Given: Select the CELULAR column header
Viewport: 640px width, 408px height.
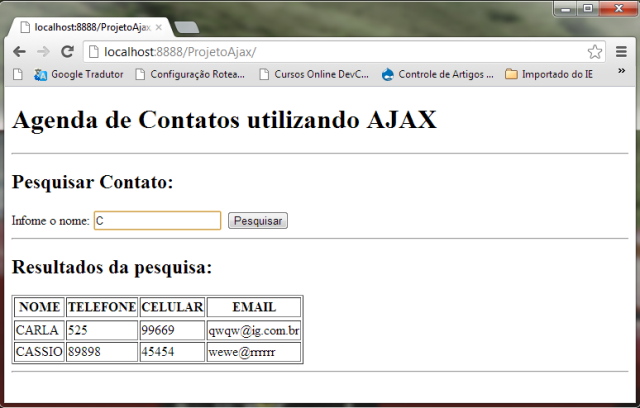Looking at the screenshot, I should [x=172, y=307].
